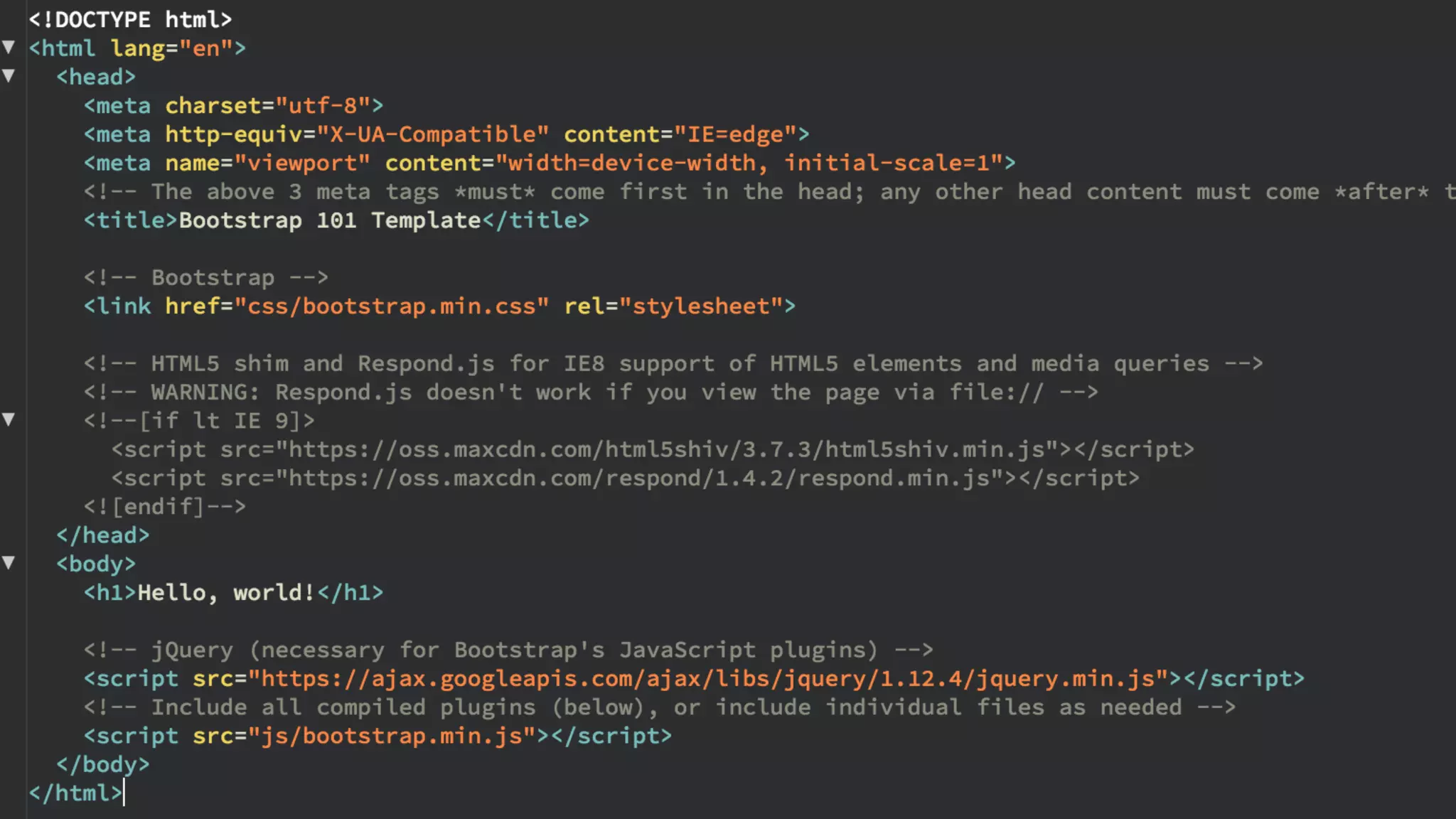Collapse the body element fold triangle

9,563
